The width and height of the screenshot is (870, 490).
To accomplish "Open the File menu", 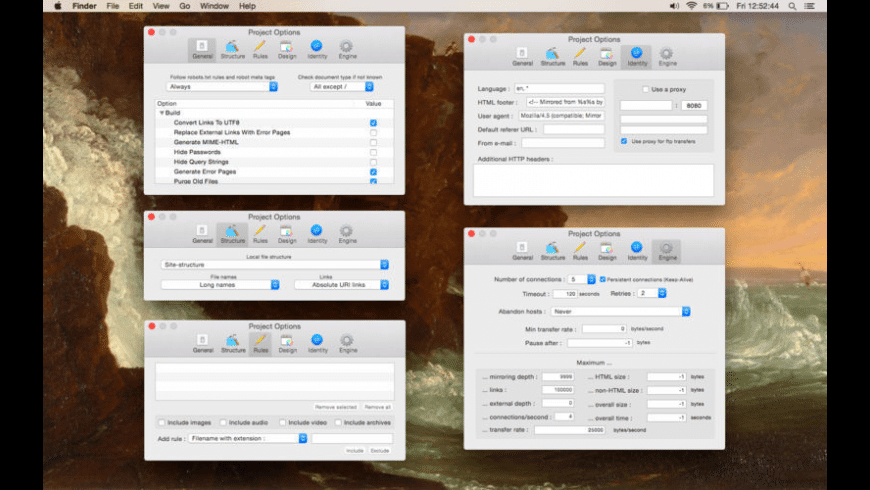I will pyautogui.click(x=113, y=6).
